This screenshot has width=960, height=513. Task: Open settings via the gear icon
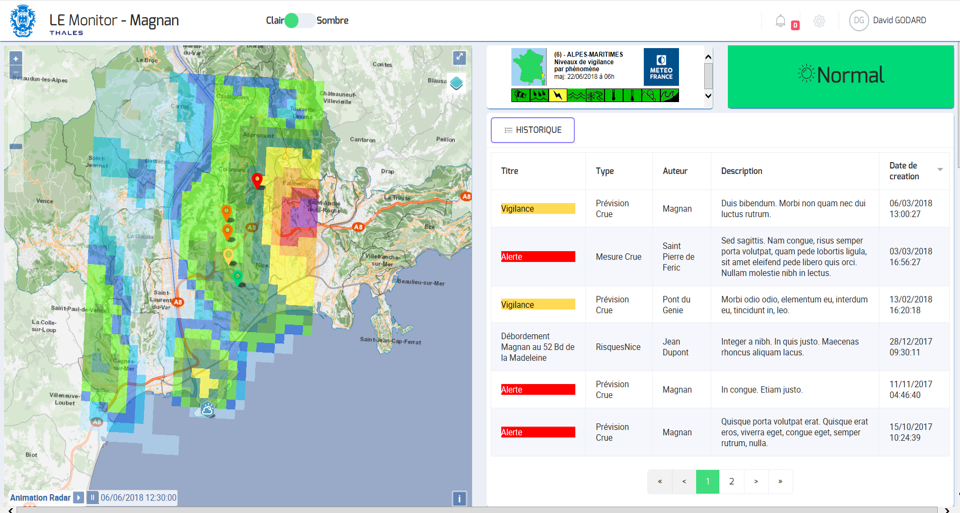pos(819,21)
